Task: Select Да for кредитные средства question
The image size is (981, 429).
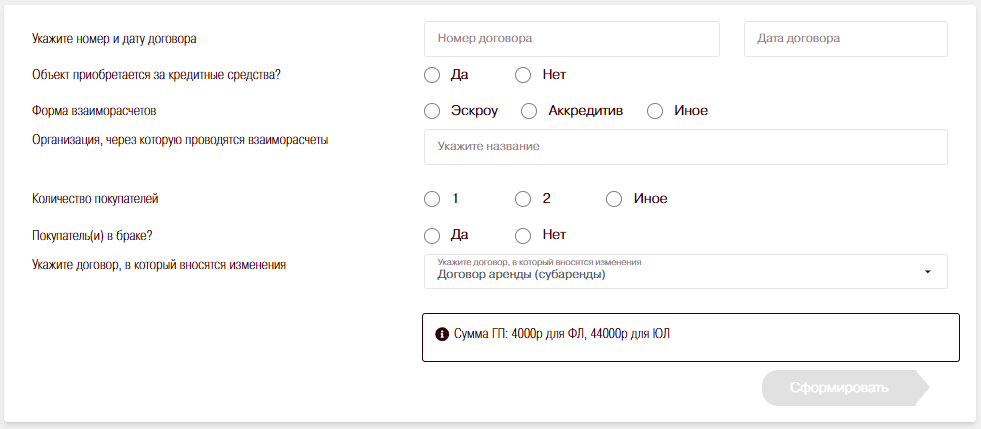Action: [432, 75]
